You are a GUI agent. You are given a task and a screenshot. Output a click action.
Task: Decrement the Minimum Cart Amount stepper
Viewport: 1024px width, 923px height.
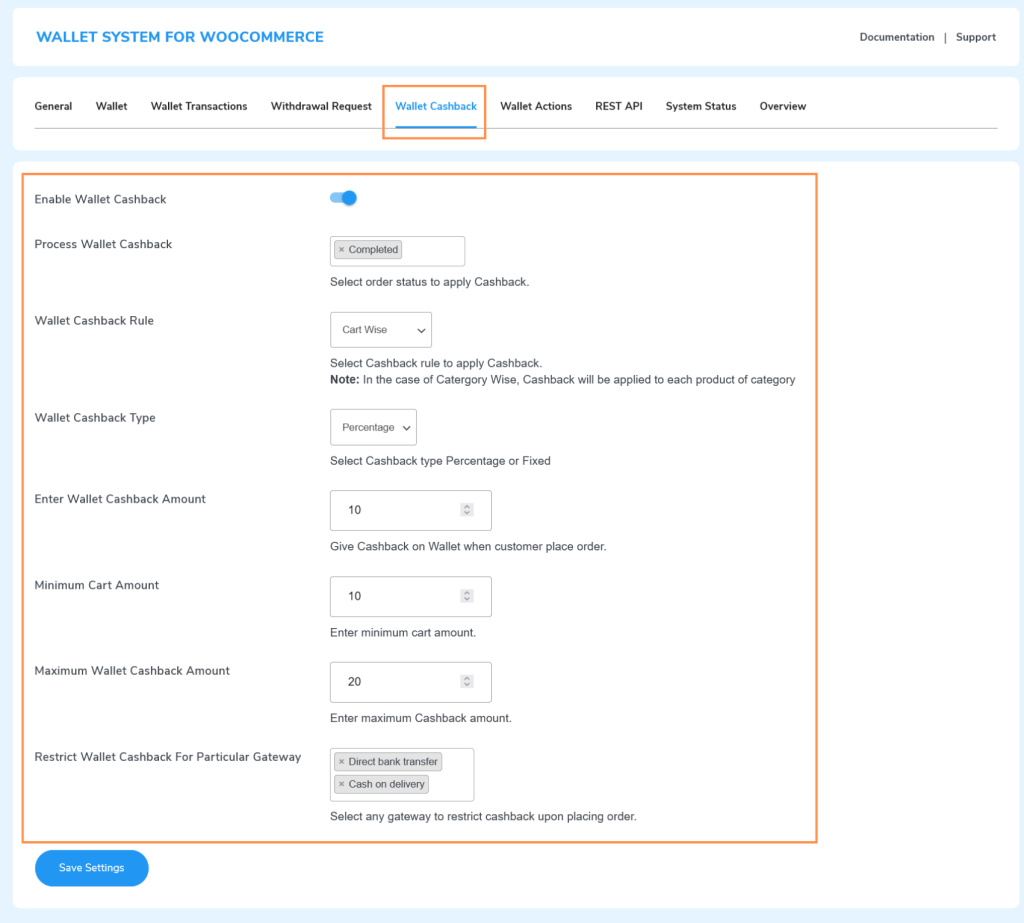466,600
